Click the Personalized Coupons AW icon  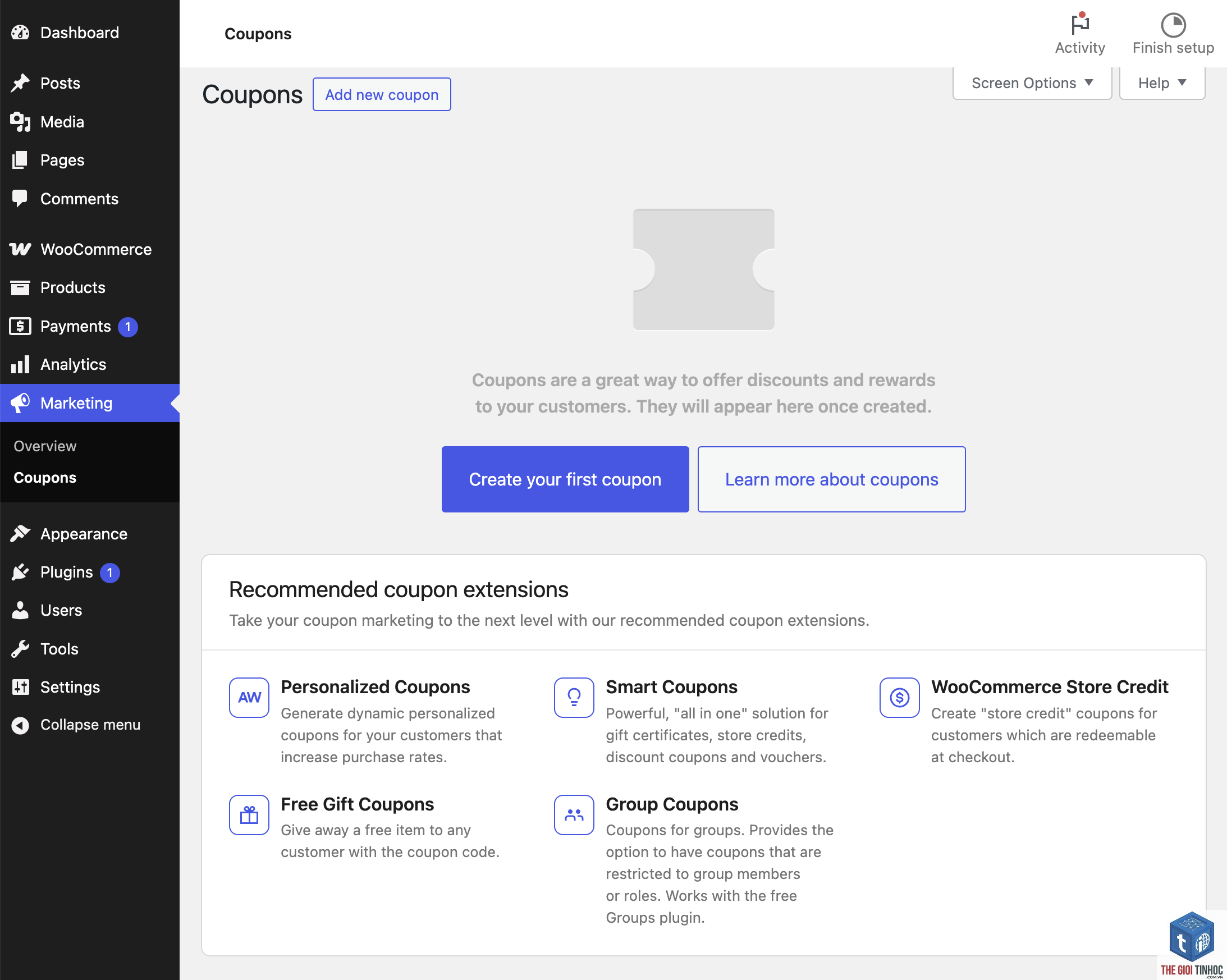click(x=249, y=697)
